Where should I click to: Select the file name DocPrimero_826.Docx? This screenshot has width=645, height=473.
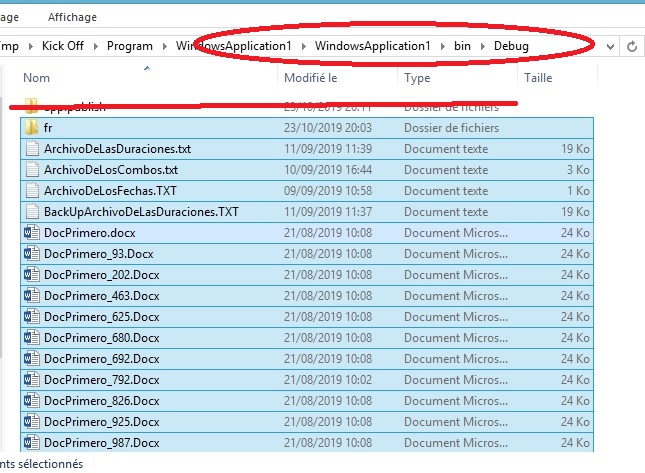(102, 401)
